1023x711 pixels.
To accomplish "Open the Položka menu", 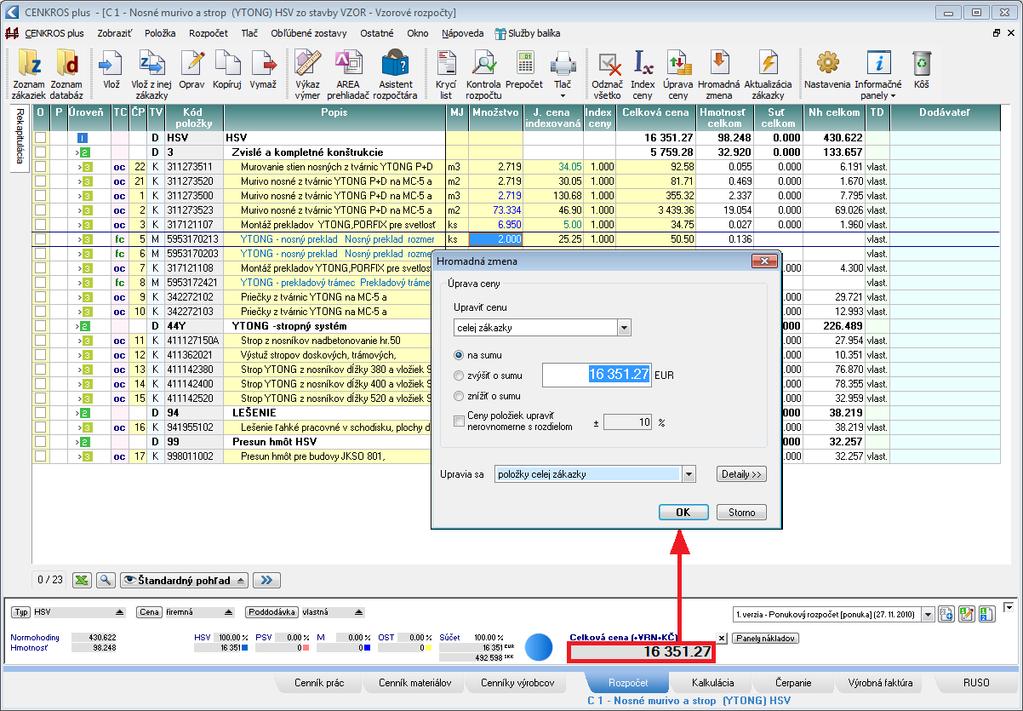I will (160, 33).
